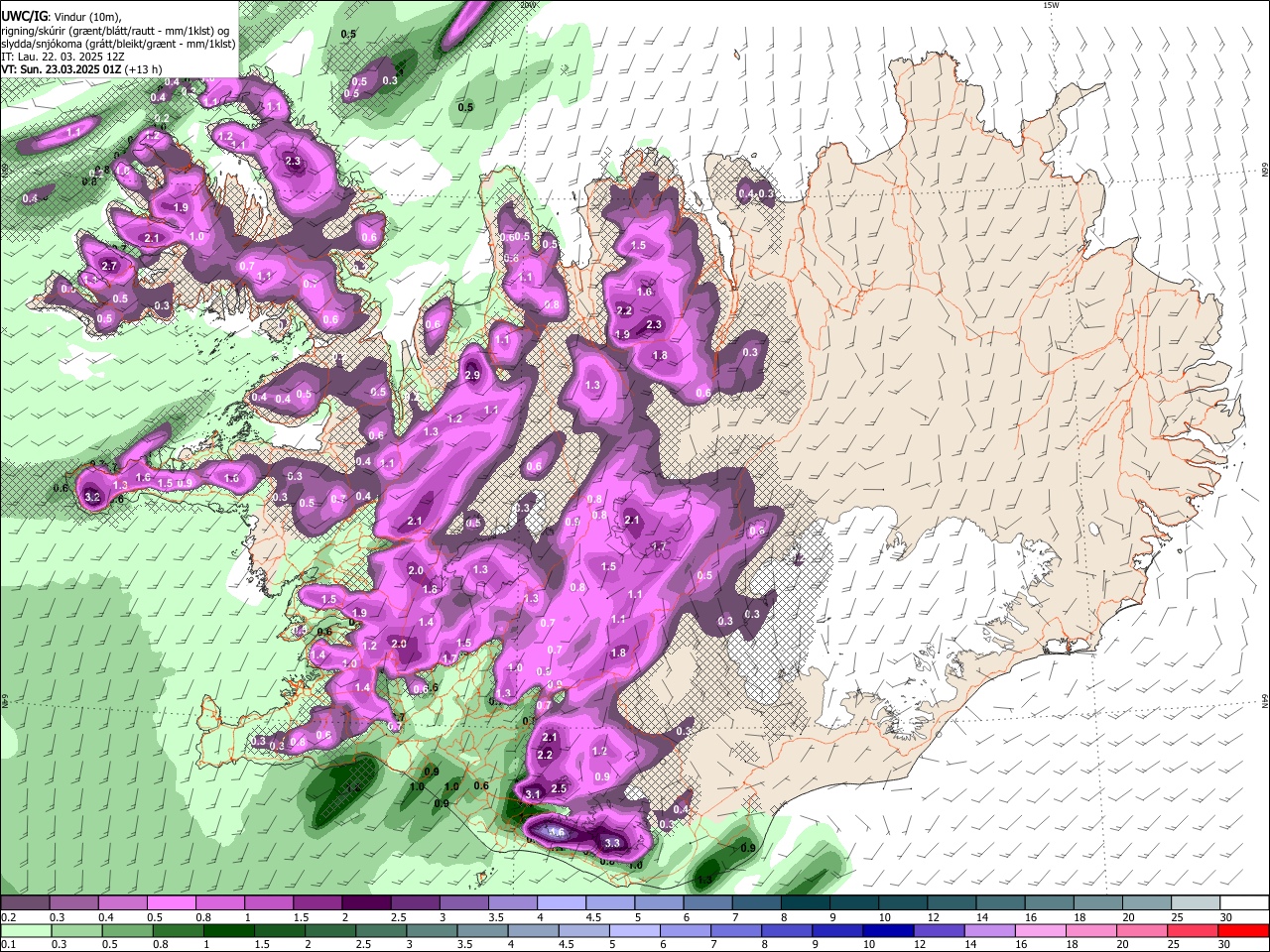Pick the darkest purple 2 swatch, upper legend row
Viewport: 1270px width, 952px height.
coord(366,903)
